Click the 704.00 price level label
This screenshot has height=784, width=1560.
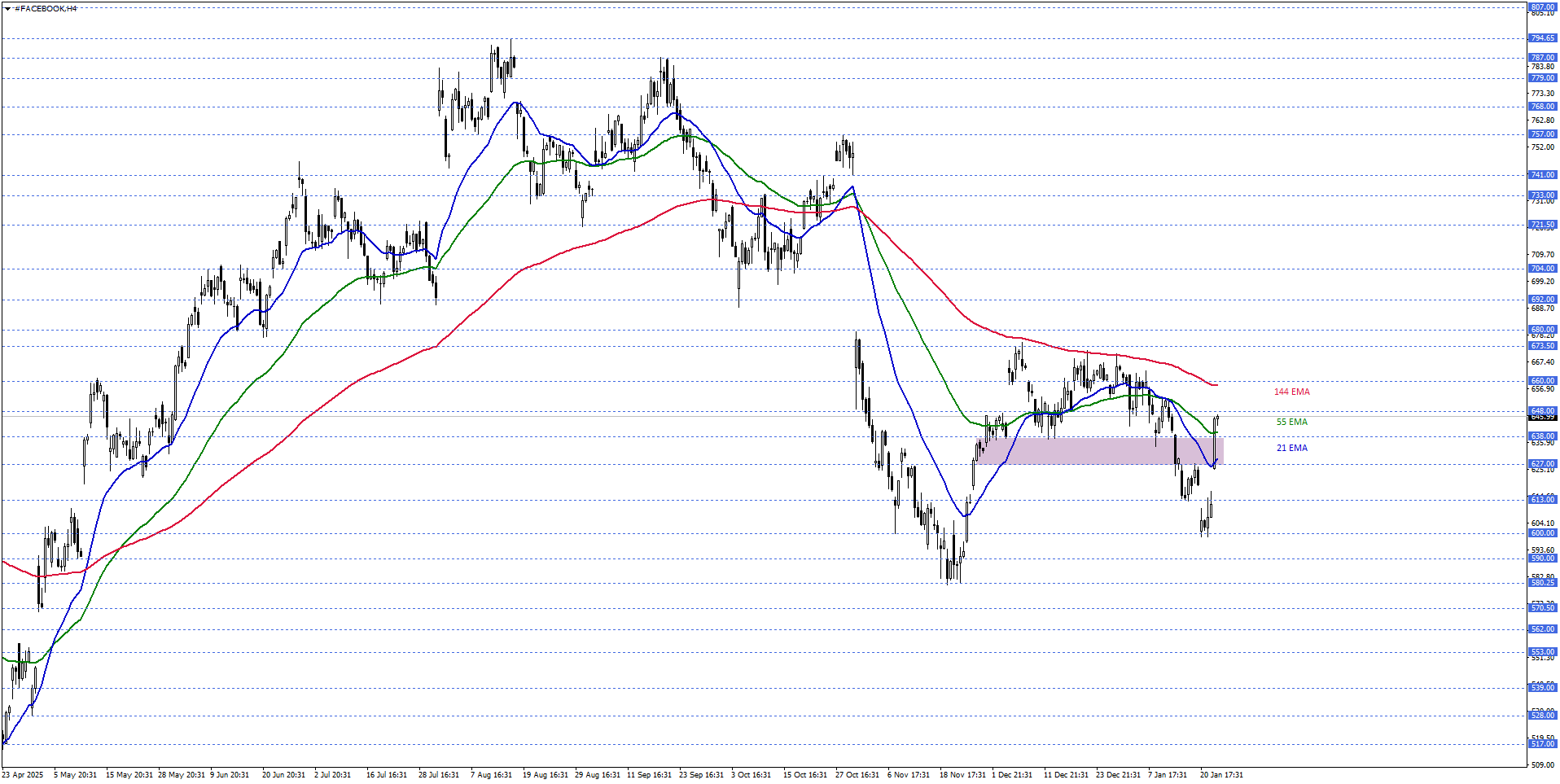[1542, 269]
